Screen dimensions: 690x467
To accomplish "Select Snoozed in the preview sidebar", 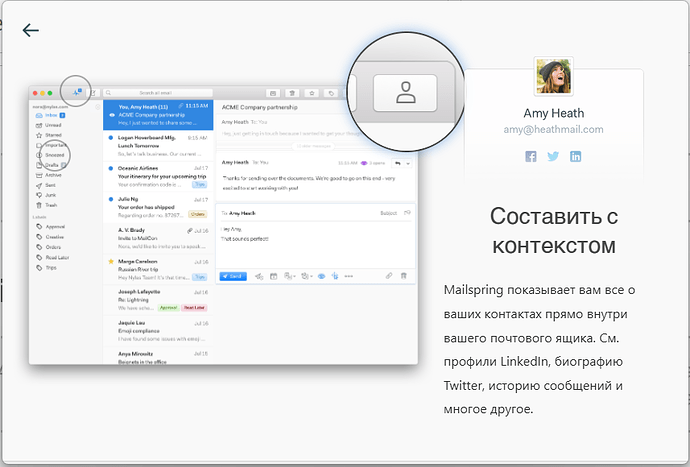I will click(50, 155).
